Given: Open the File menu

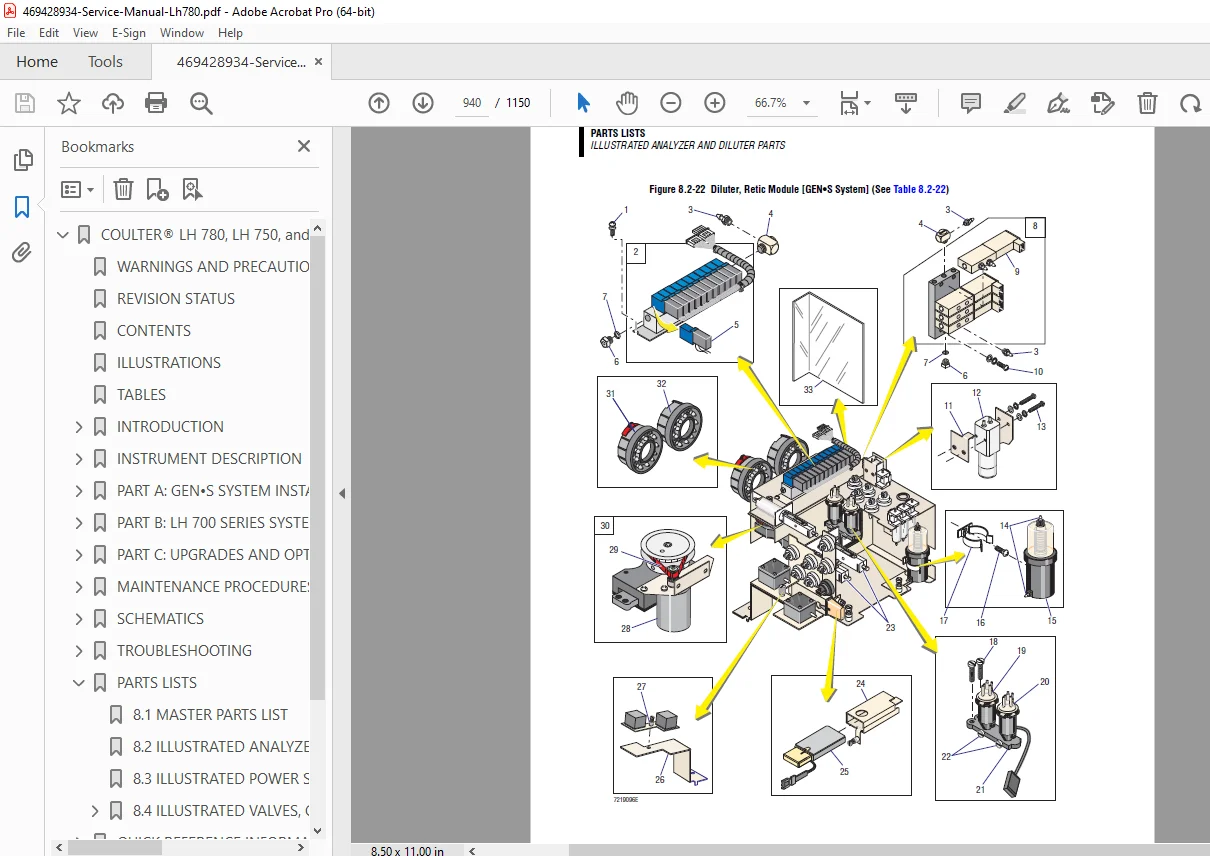Looking at the screenshot, I should [x=16, y=33].
